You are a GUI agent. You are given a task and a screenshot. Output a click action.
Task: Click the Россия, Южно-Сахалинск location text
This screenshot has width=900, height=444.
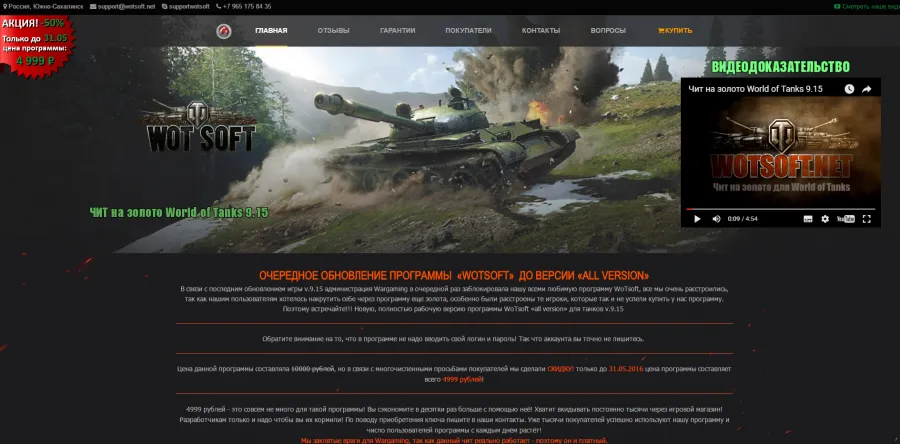point(43,6)
